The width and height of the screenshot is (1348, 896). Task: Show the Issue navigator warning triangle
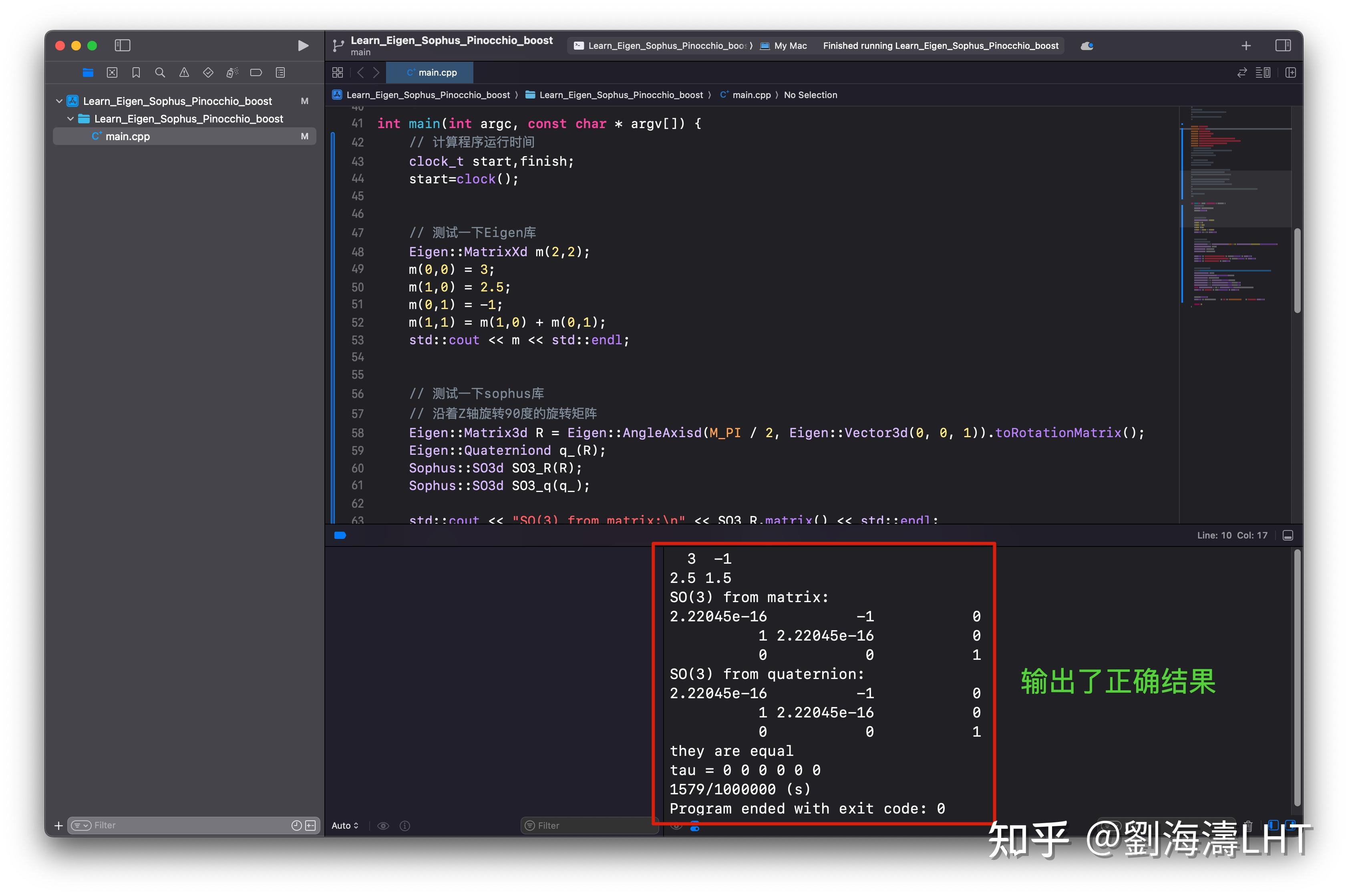[184, 72]
